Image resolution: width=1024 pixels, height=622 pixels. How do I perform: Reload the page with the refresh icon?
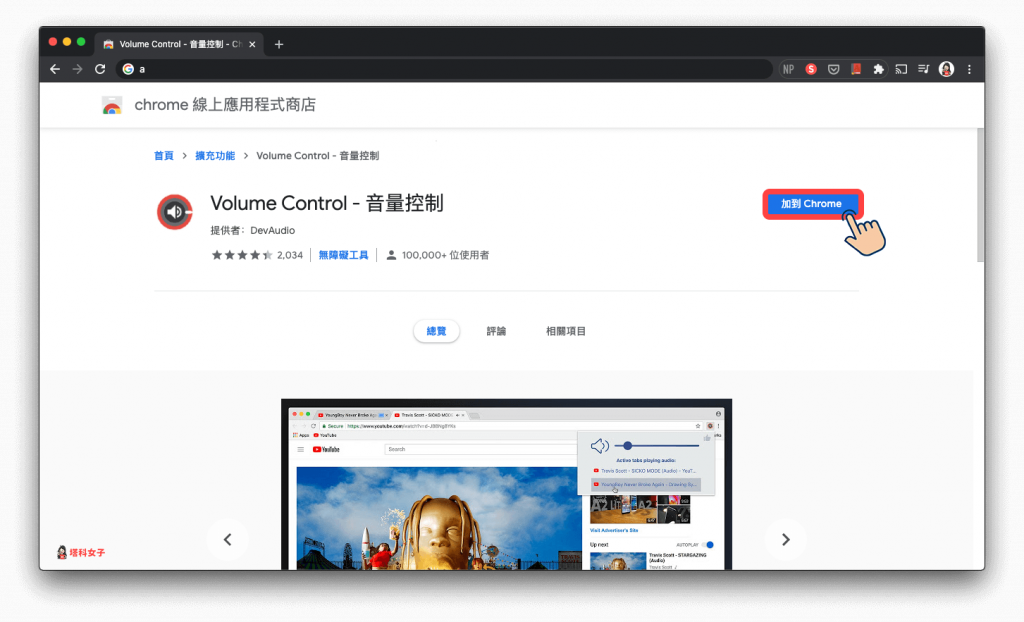point(100,69)
